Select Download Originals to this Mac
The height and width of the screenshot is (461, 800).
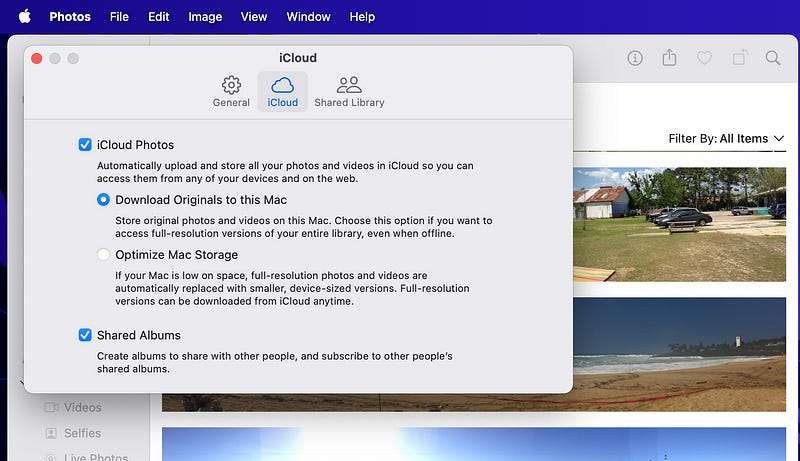[x=103, y=199]
